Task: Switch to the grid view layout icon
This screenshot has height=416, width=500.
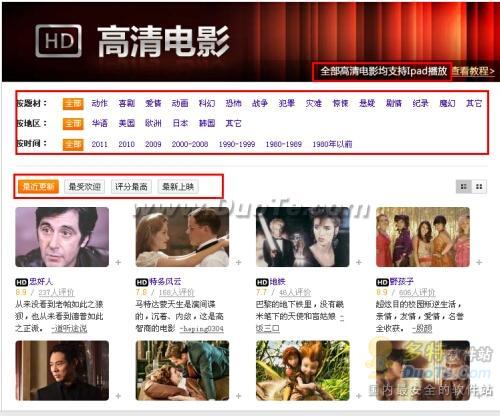Action: tap(479, 187)
